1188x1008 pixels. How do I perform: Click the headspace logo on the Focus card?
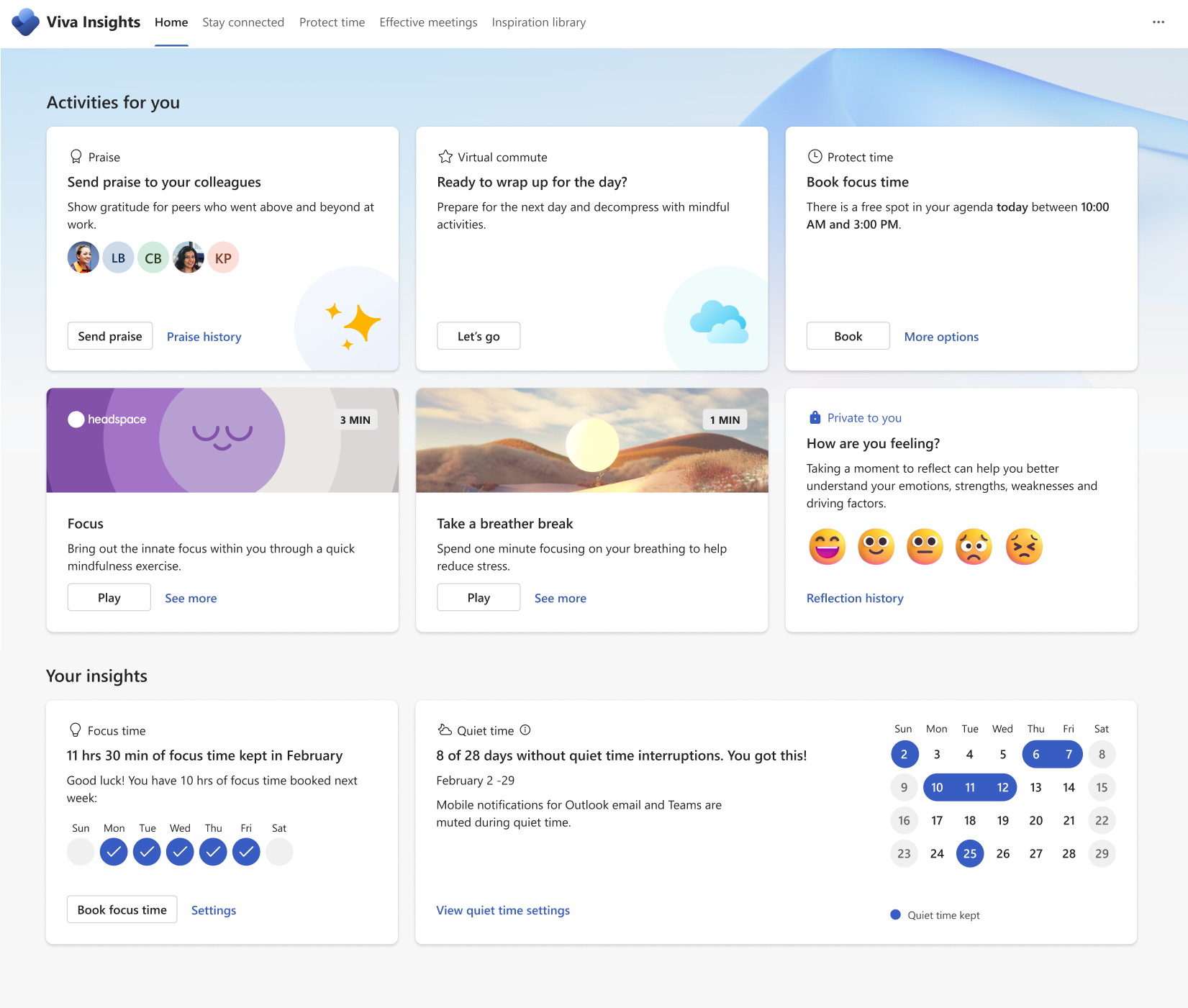click(x=106, y=419)
